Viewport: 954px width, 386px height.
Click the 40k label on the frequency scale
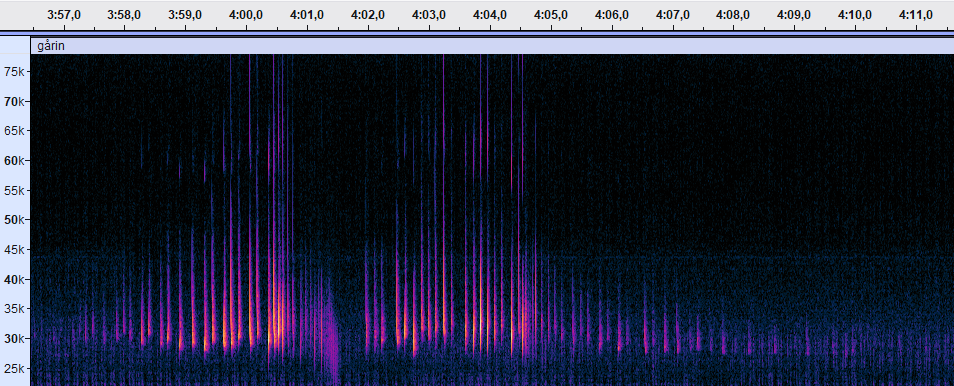13,279
